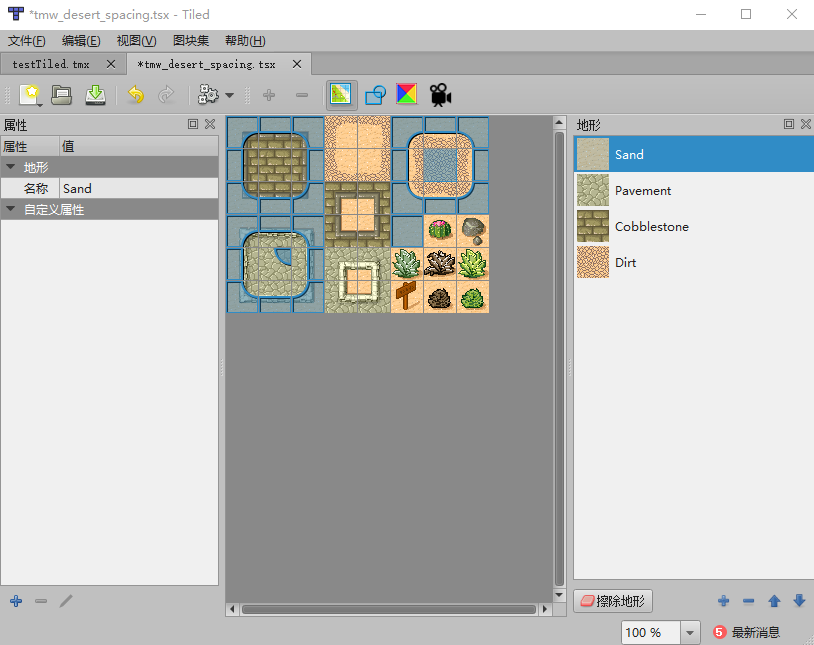Open the tile animation editor camera icon
The image size is (814, 645).
tap(438, 95)
